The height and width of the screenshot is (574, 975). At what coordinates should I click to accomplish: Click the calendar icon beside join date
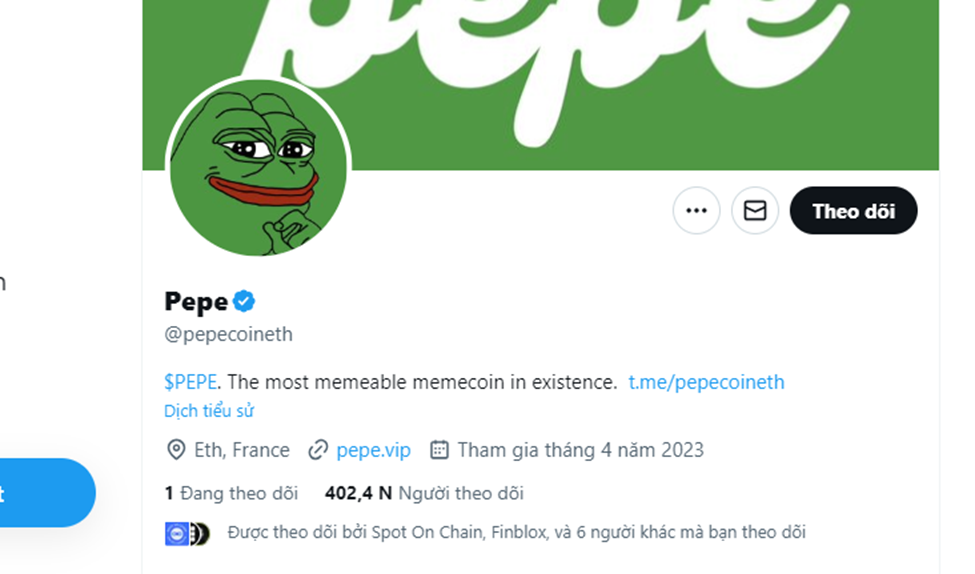pyautogui.click(x=439, y=450)
